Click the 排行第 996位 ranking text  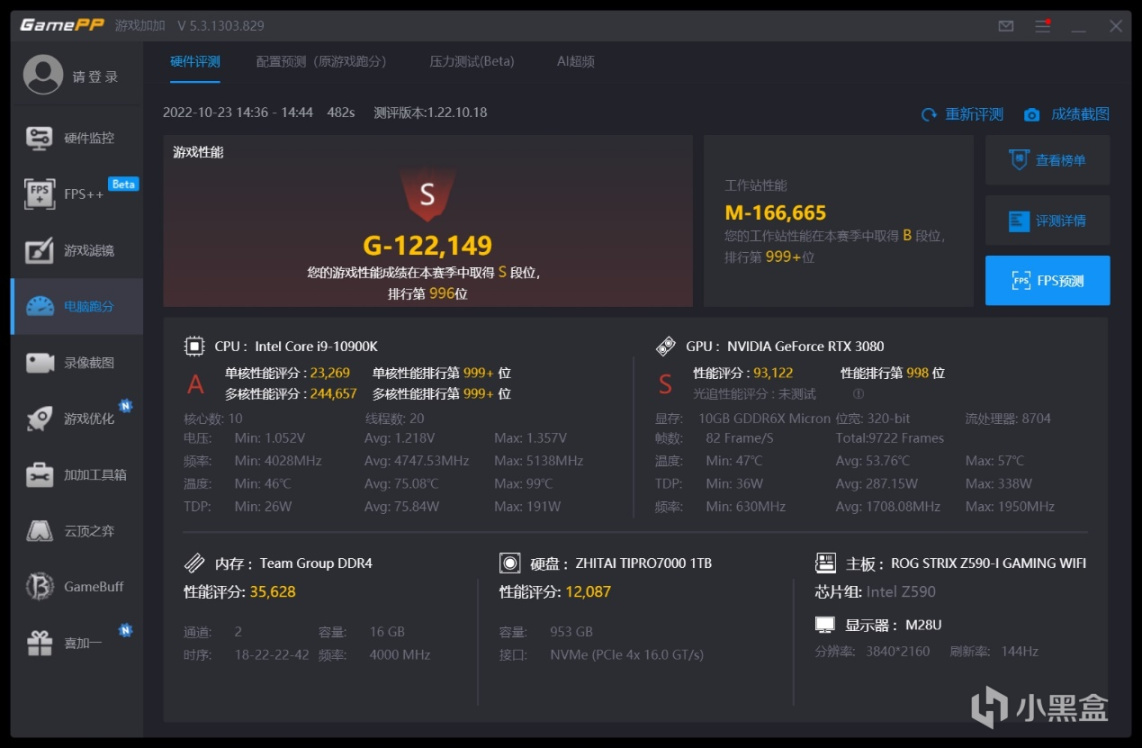pos(428,294)
